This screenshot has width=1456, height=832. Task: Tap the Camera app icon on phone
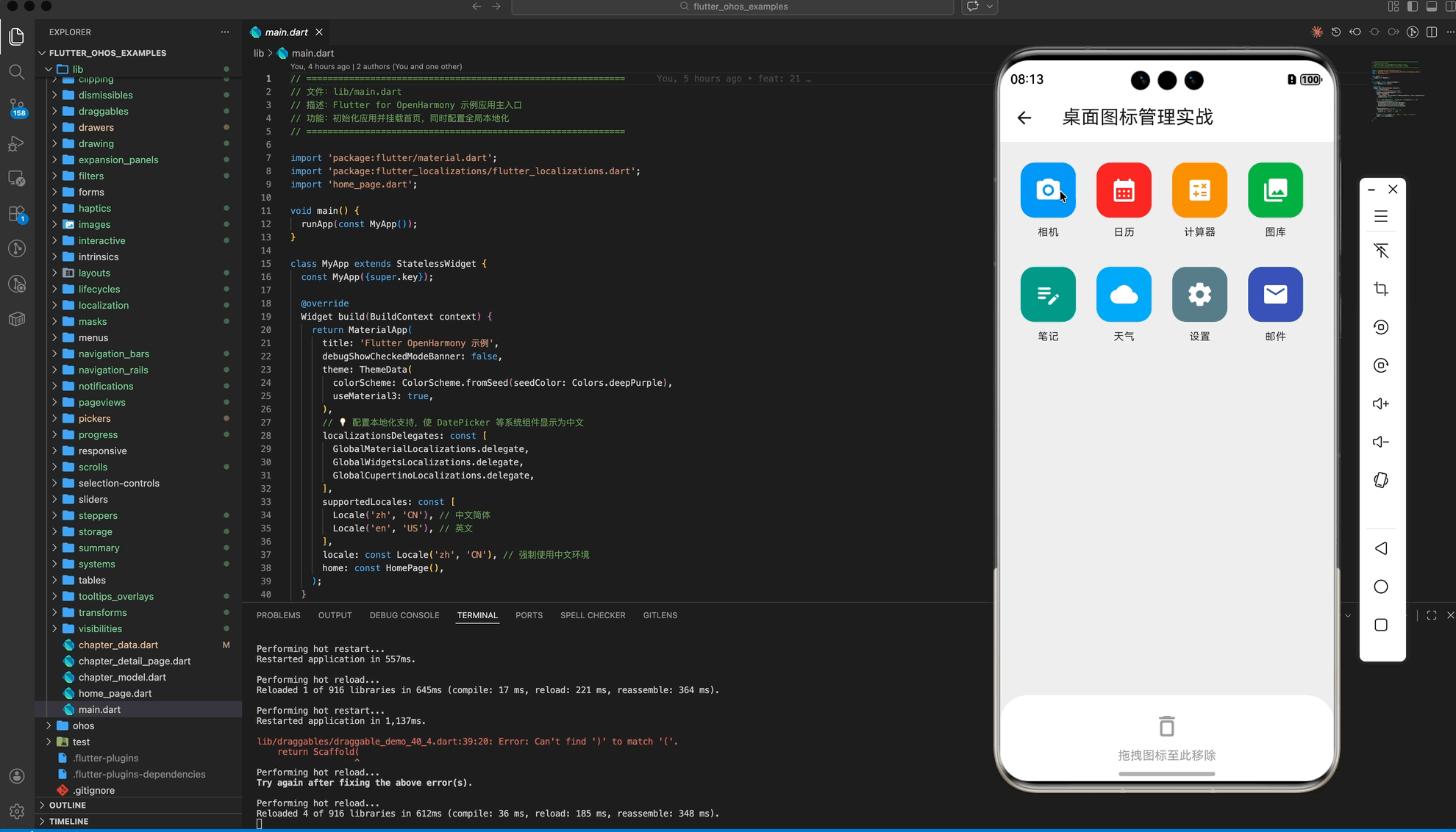(1047, 190)
